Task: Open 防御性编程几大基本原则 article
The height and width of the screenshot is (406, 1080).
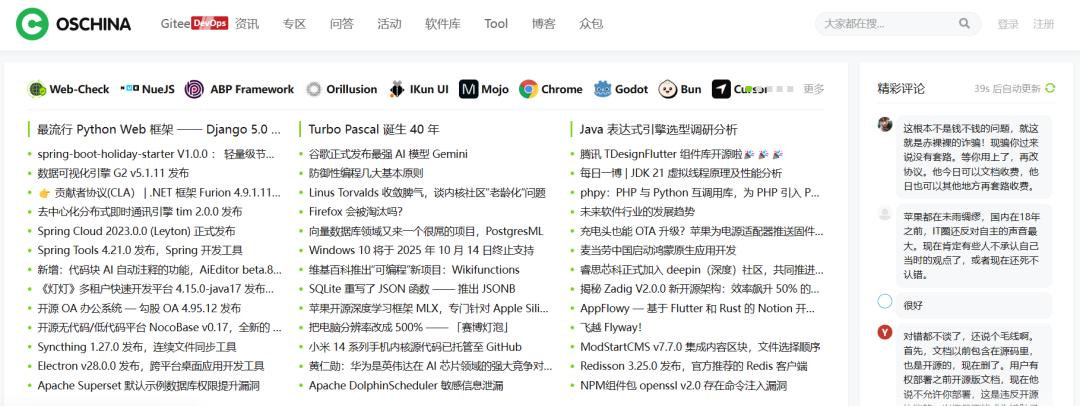Action: click(366, 173)
